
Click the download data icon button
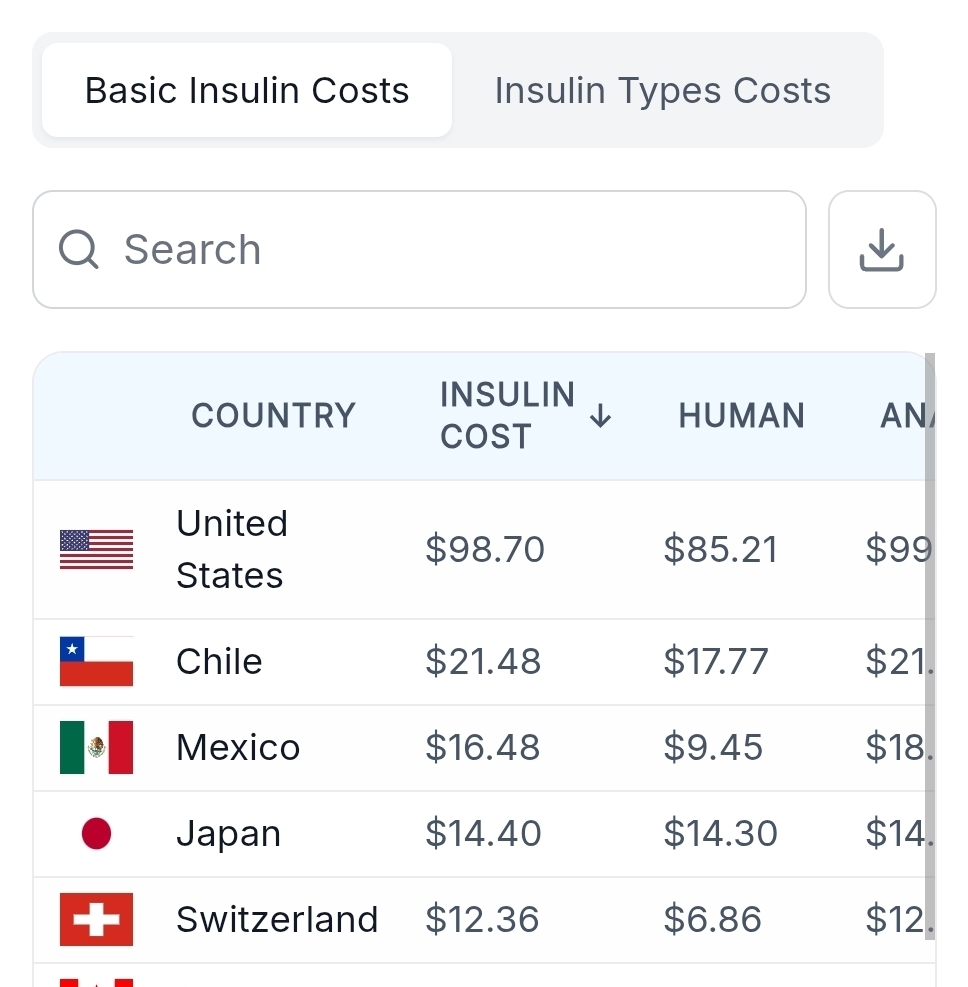pos(881,250)
